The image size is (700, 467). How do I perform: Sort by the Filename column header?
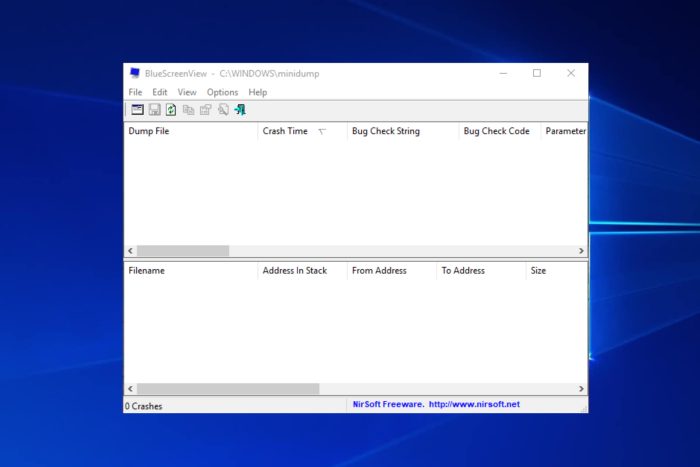[191, 271]
